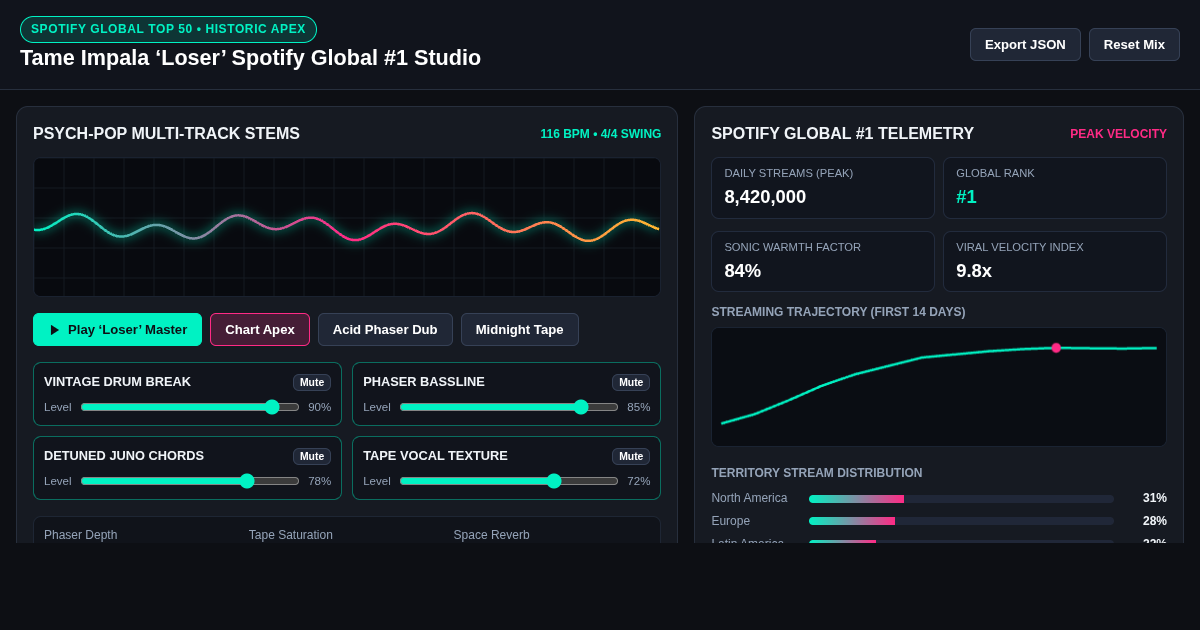Click the 78% Juno chords level value
The height and width of the screenshot is (630, 1200).
(319, 481)
